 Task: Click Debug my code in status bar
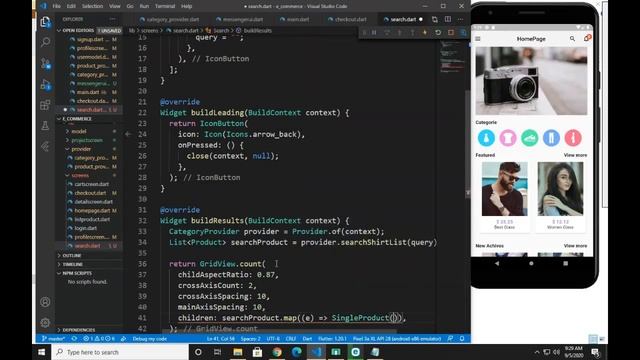149,339
